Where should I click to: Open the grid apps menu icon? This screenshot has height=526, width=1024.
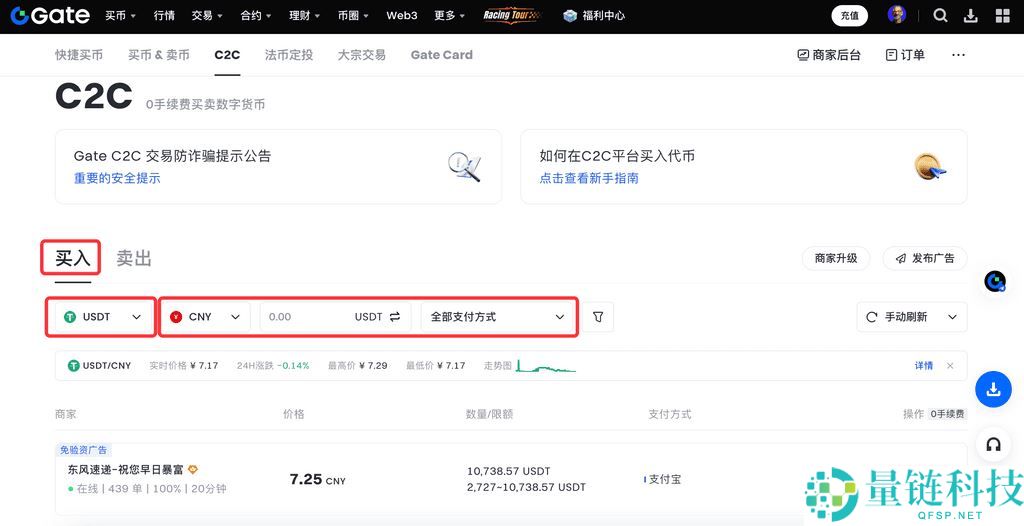[x=1002, y=15]
